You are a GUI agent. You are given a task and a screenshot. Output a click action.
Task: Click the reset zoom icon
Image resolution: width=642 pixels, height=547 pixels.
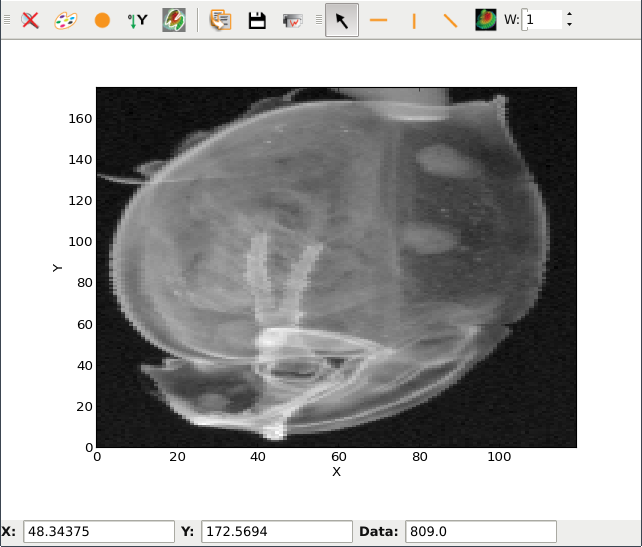click(31, 20)
